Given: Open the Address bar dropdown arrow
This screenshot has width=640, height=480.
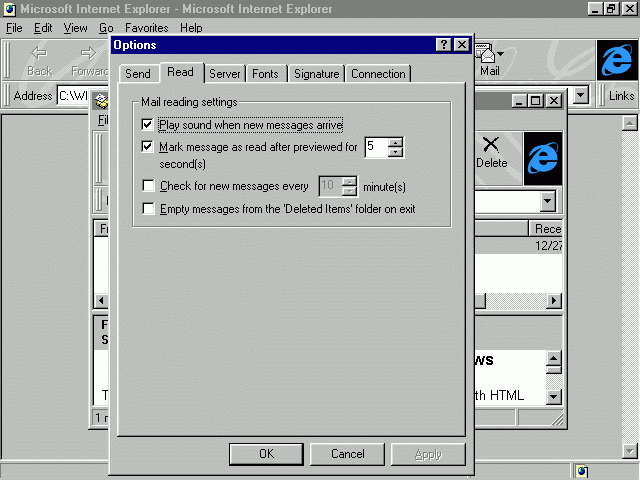Looking at the screenshot, I should 580,96.
